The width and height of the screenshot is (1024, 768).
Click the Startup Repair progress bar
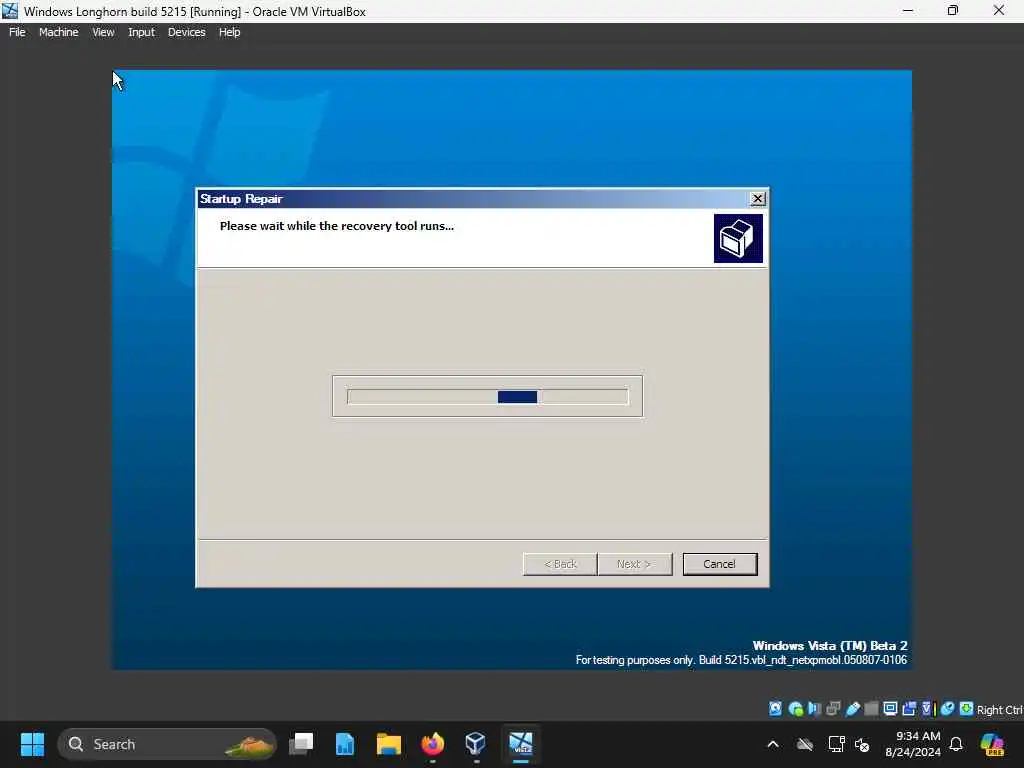[487, 396]
